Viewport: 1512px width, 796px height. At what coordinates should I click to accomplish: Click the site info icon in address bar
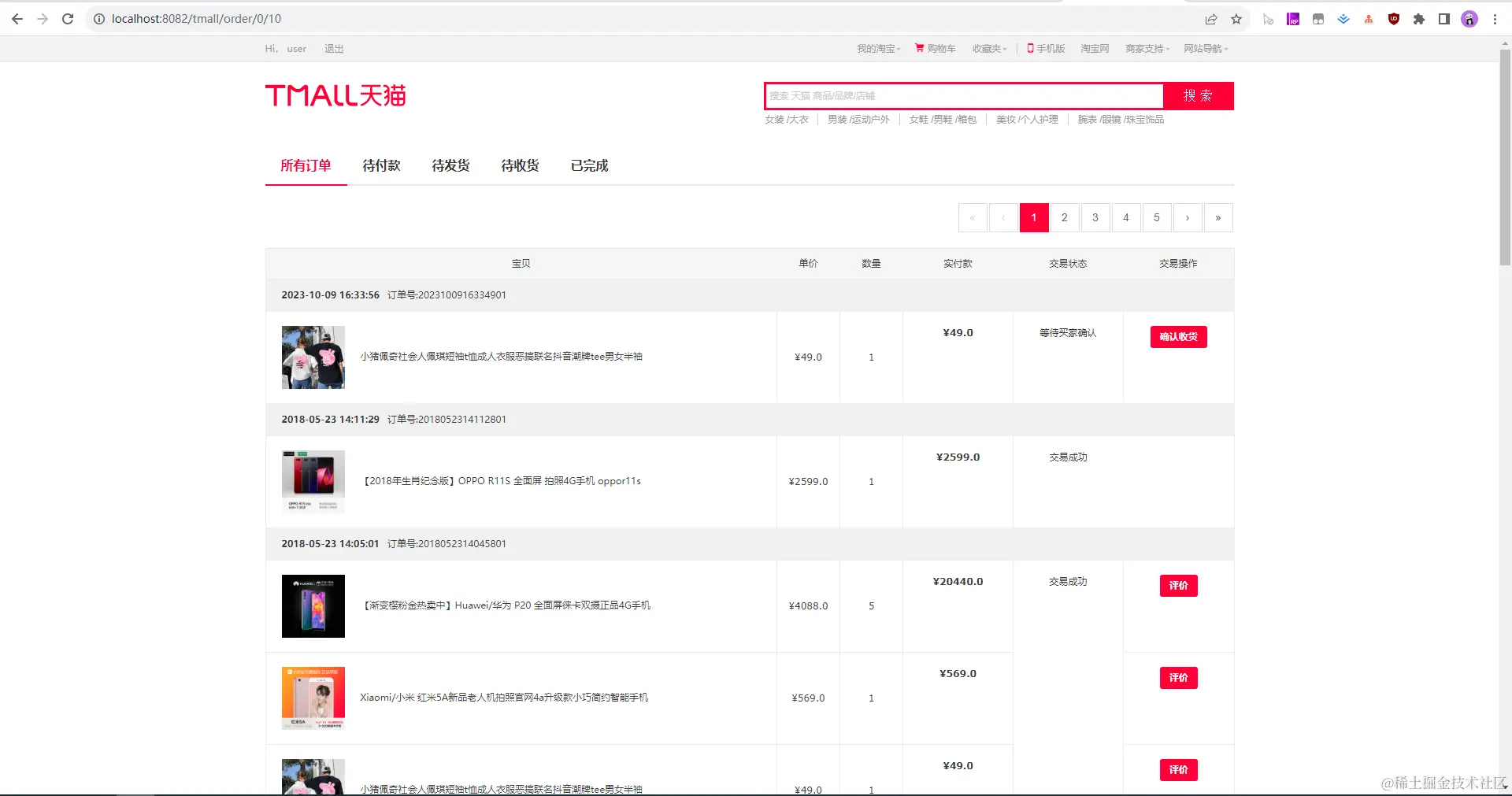(x=99, y=19)
